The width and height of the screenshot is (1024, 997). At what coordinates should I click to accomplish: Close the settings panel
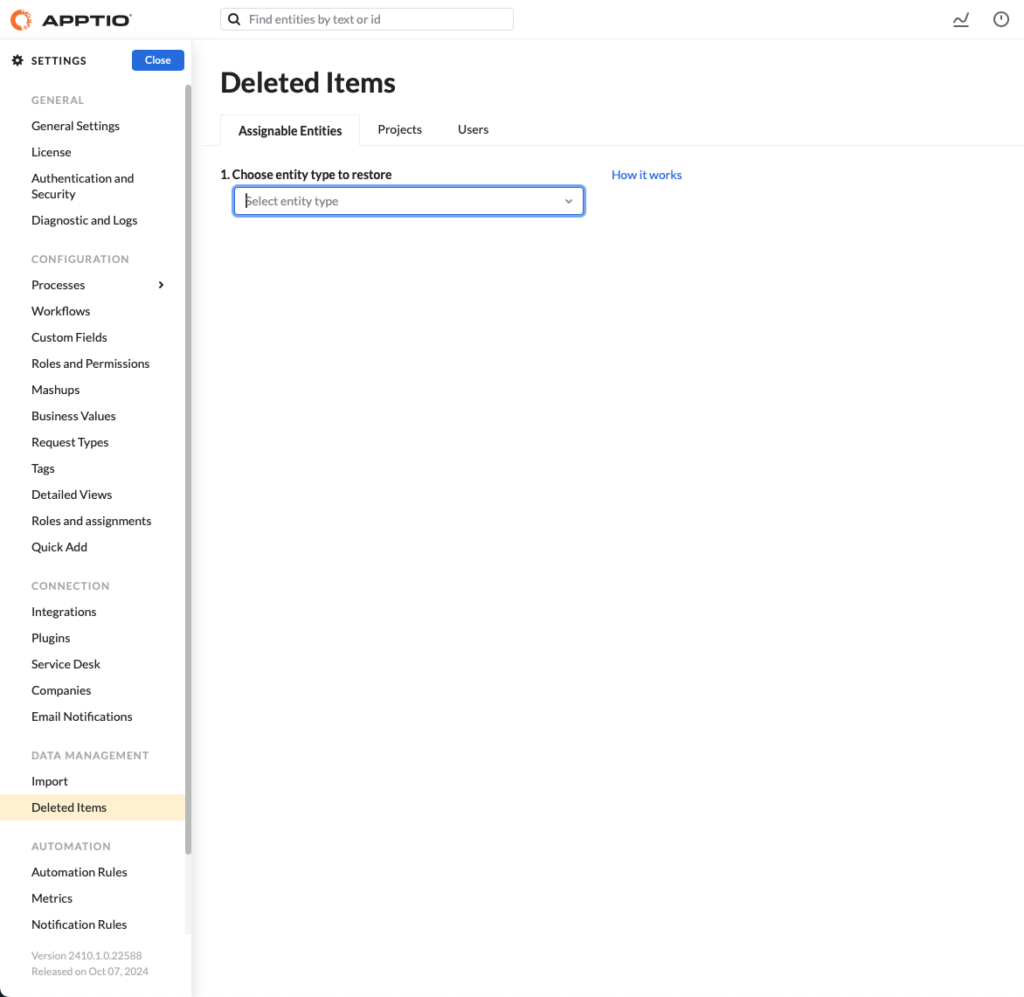pos(158,60)
